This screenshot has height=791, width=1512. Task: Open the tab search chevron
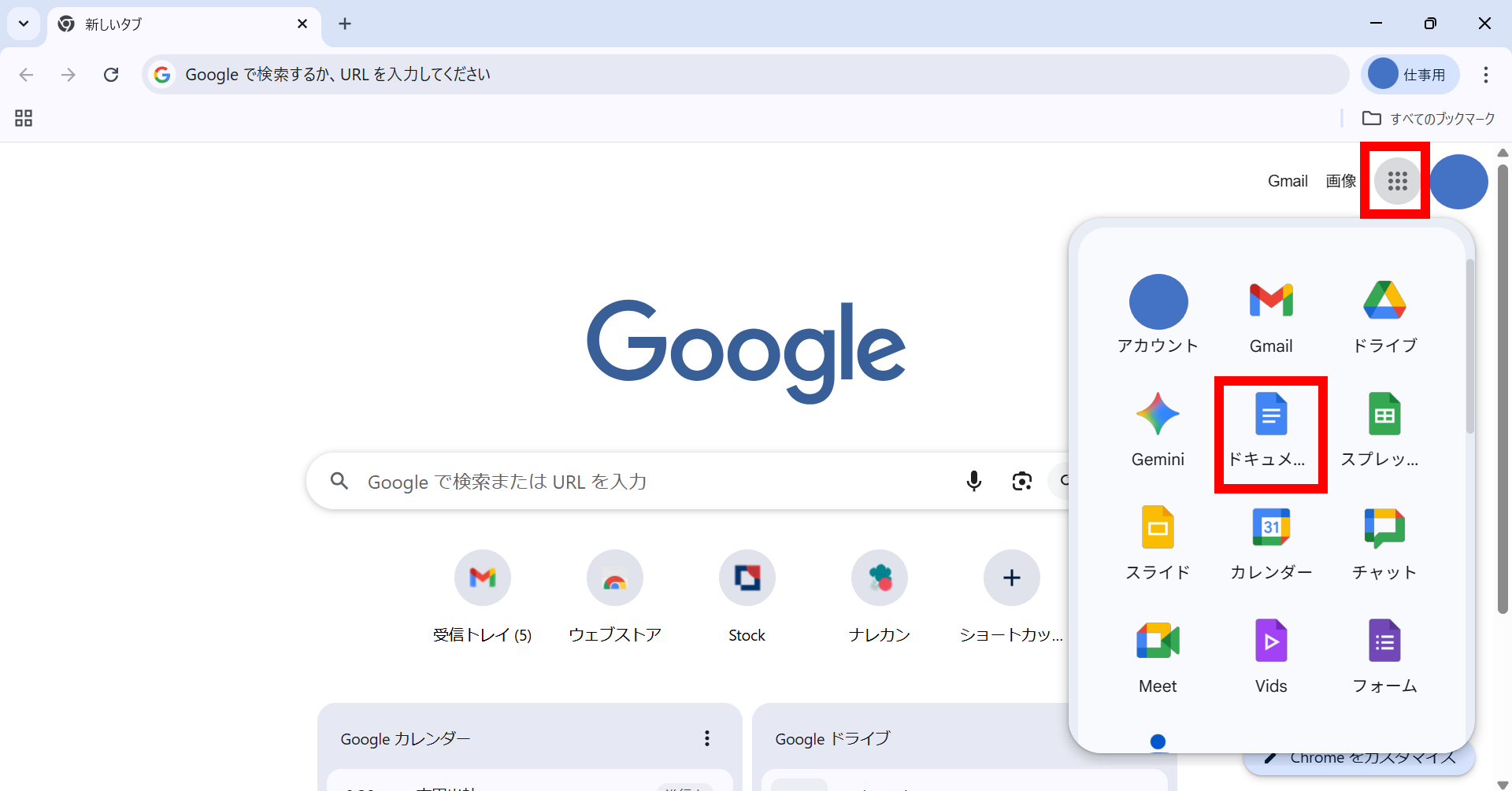click(23, 24)
